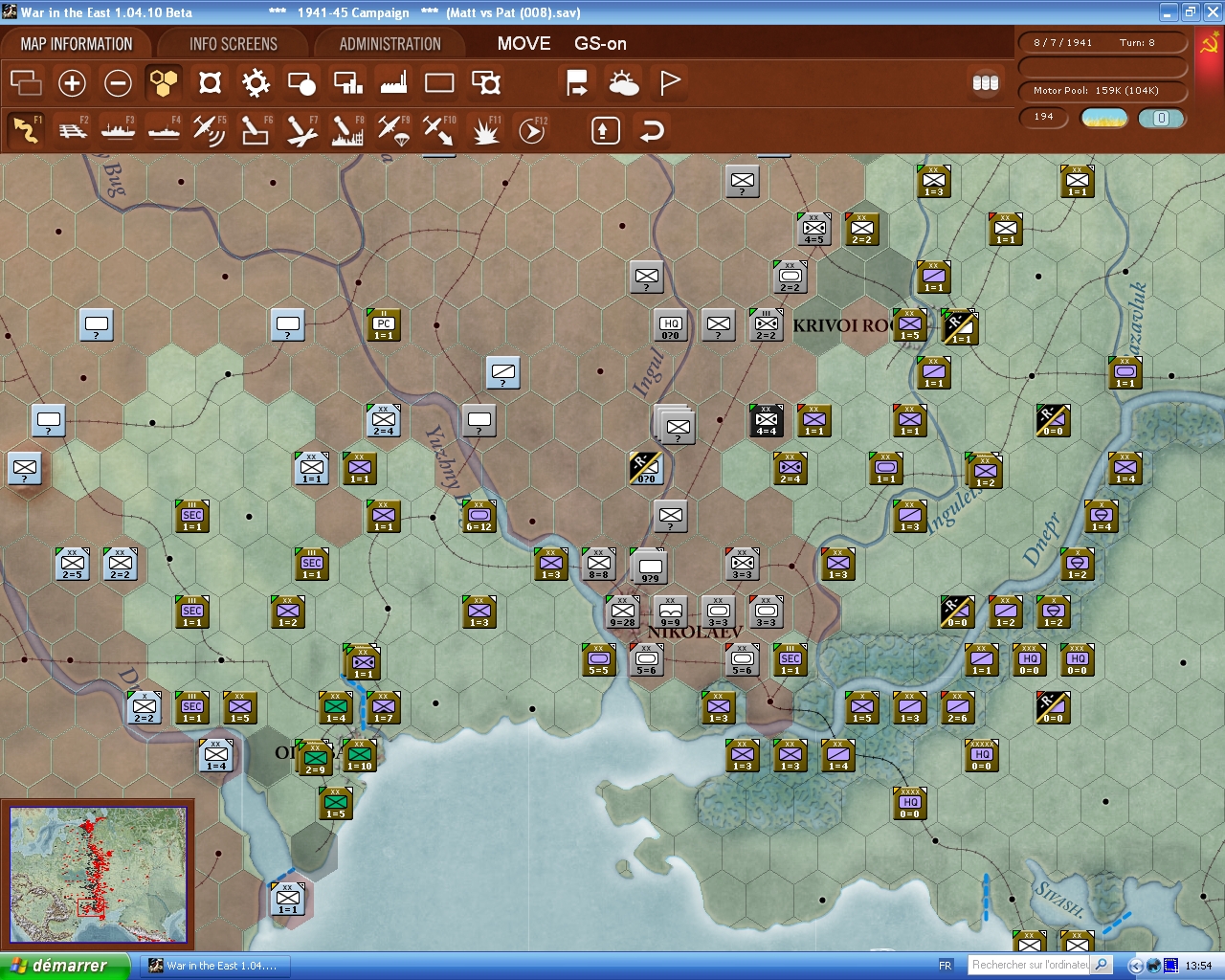Select the unit counter marked 1=7
The width and height of the screenshot is (1225, 980).
coord(384,707)
